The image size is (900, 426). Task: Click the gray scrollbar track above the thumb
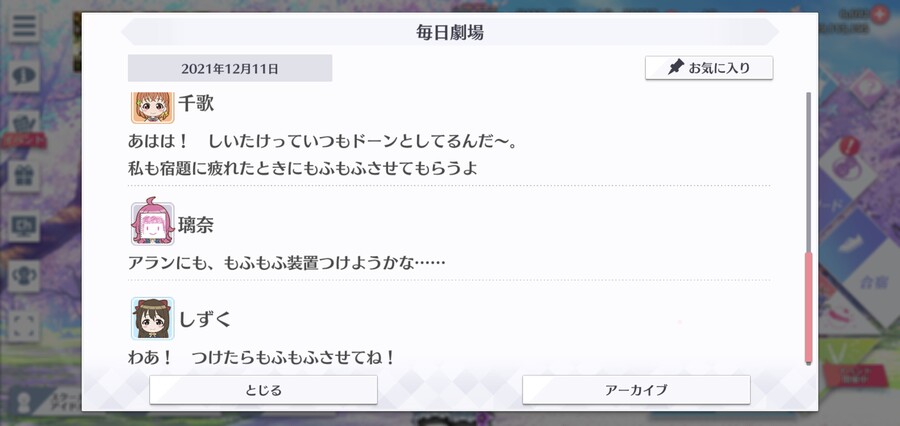click(809, 172)
